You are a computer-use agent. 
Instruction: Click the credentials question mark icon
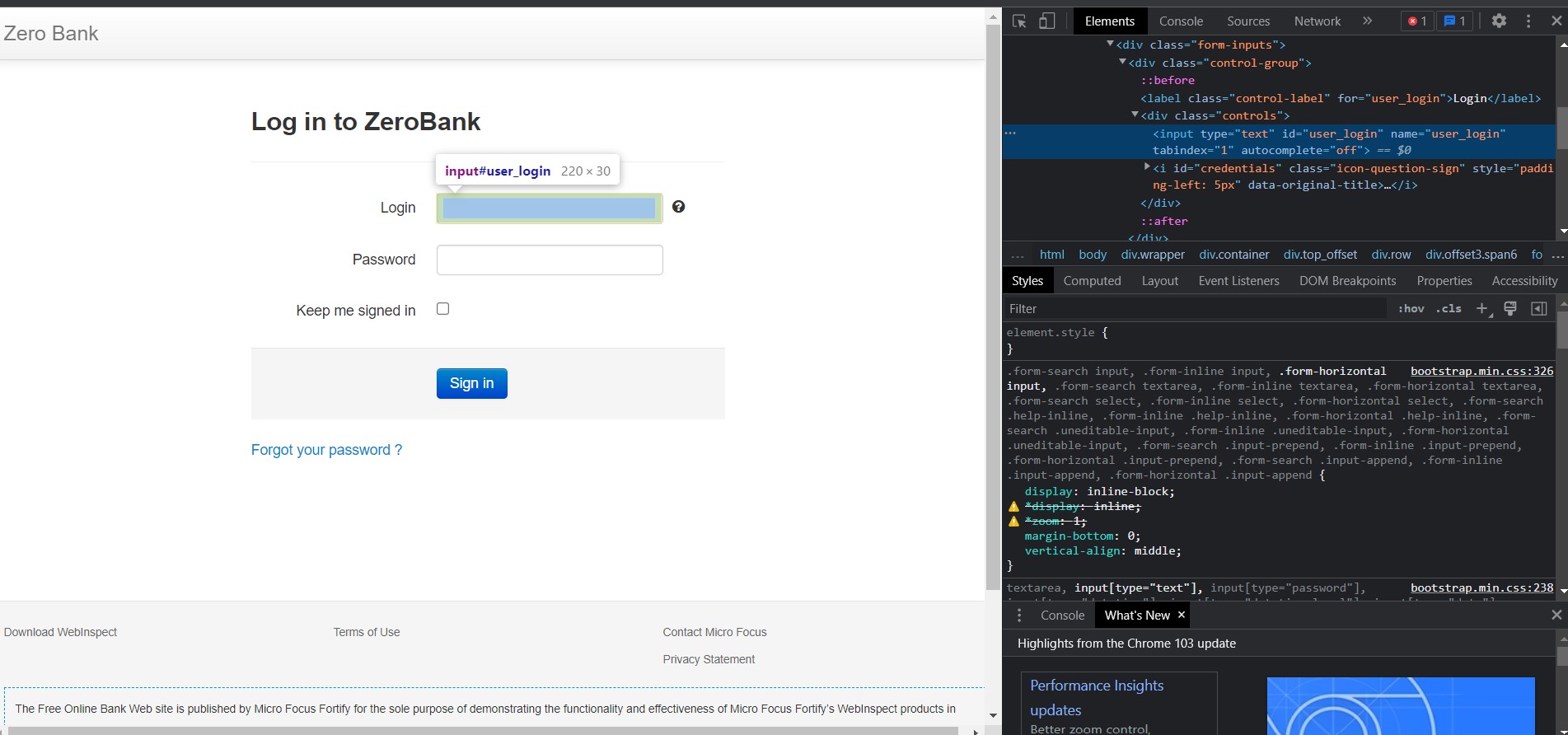[678, 207]
